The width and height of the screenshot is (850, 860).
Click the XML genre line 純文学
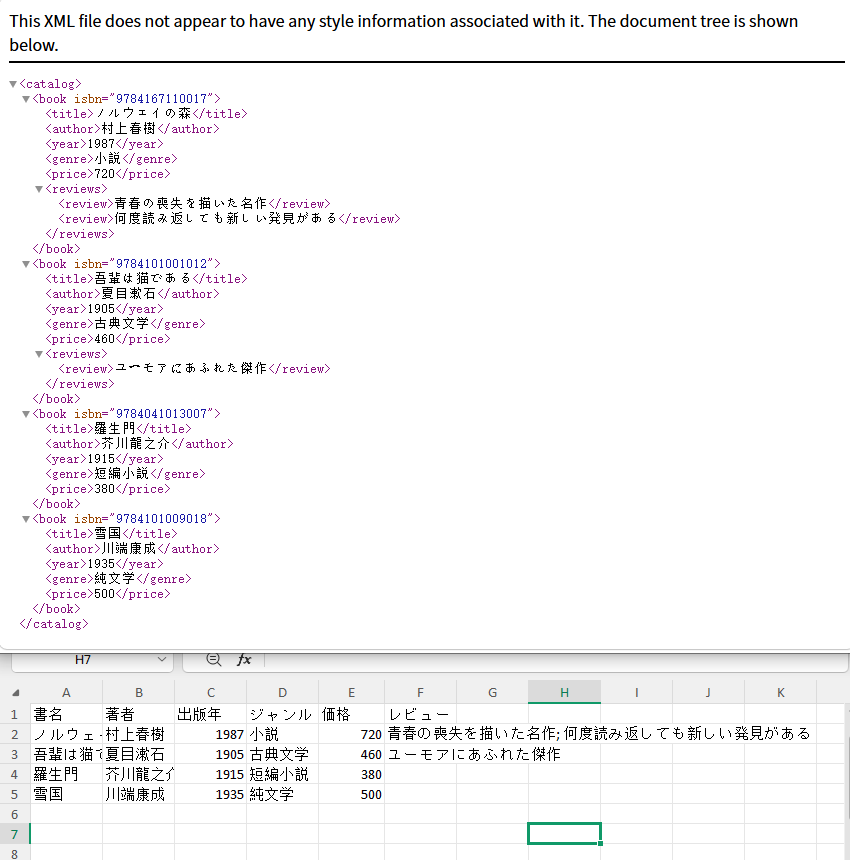(118, 579)
